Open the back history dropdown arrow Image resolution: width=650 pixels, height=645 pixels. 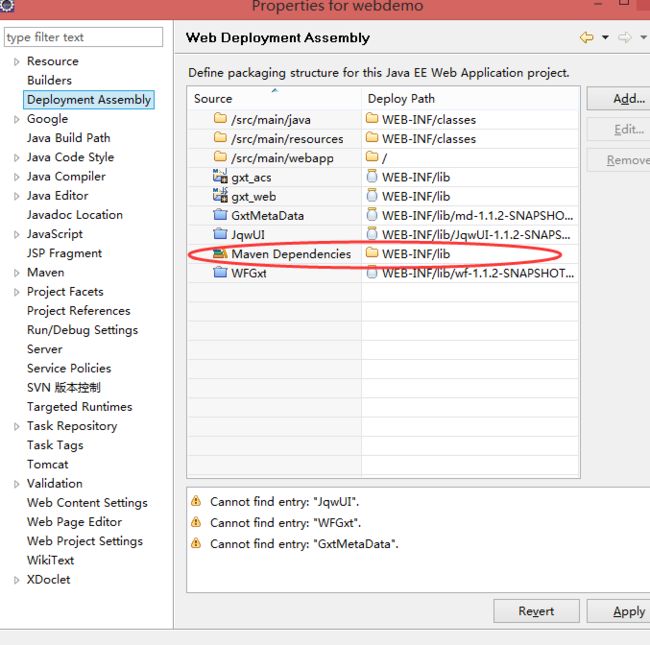605,38
